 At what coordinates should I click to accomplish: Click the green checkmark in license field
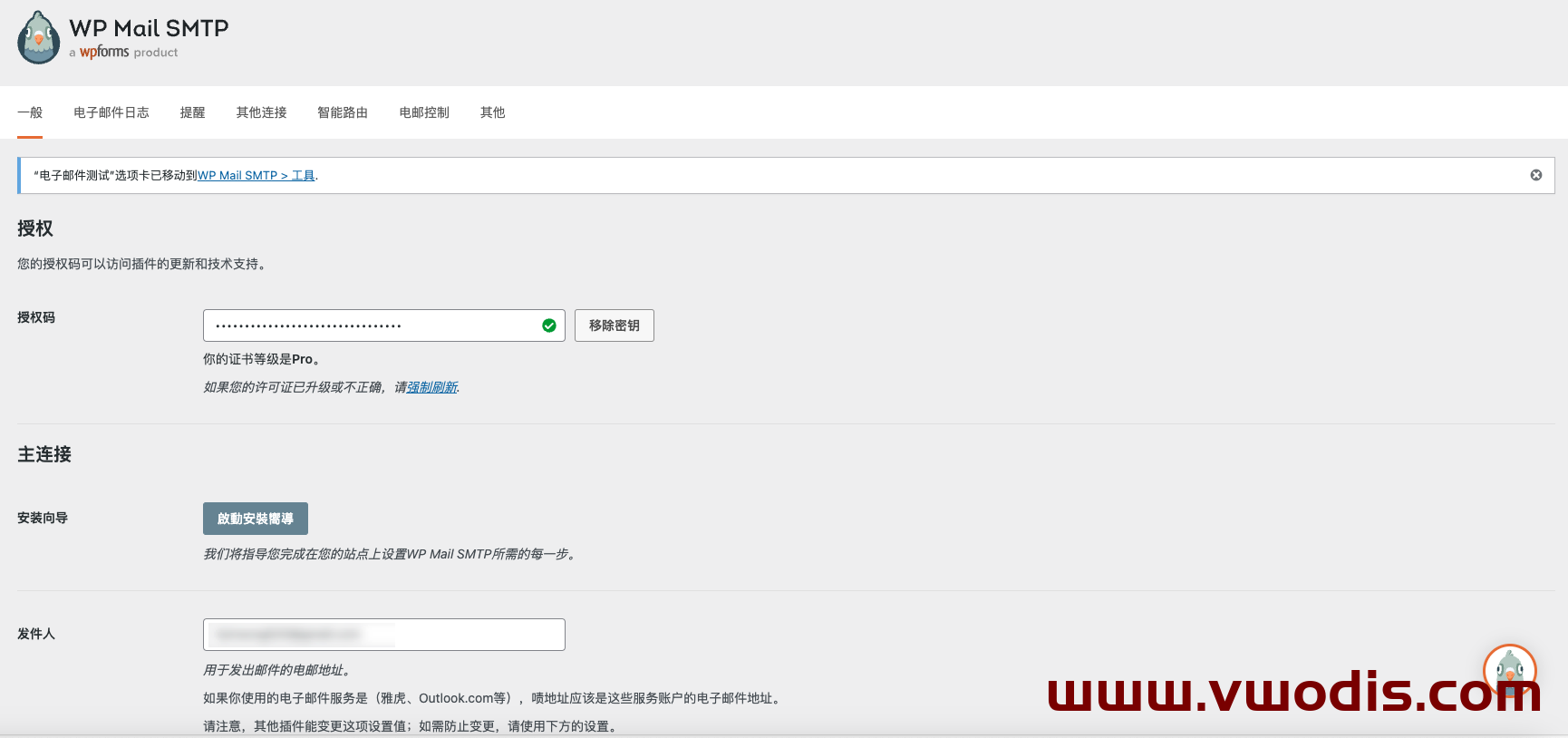pyautogui.click(x=548, y=325)
